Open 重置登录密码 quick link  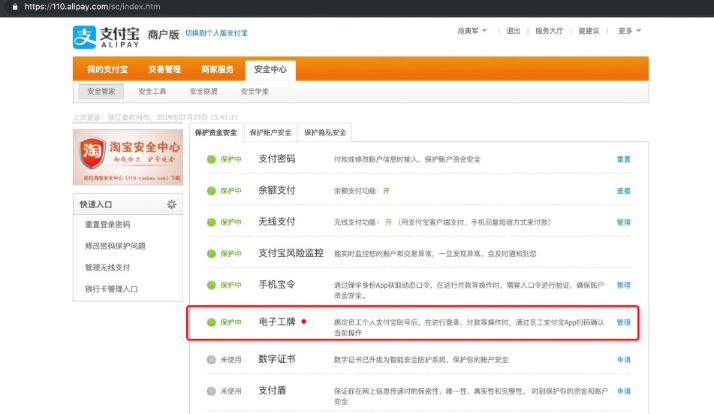pyautogui.click(x=107, y=225)
